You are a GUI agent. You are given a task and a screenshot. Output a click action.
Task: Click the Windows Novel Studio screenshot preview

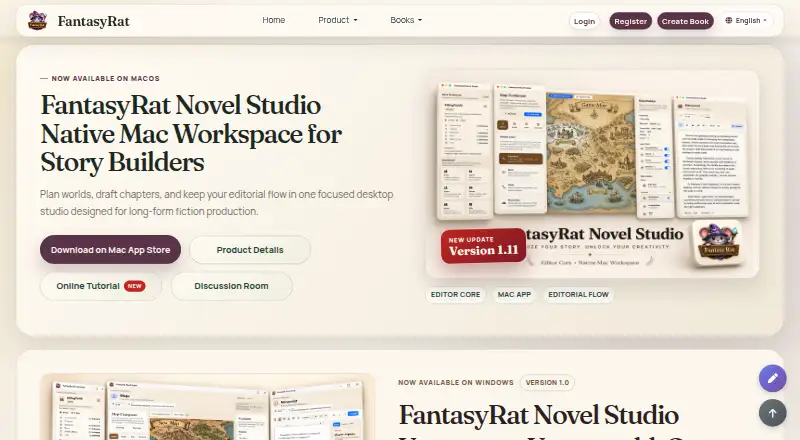click(208, 407)
